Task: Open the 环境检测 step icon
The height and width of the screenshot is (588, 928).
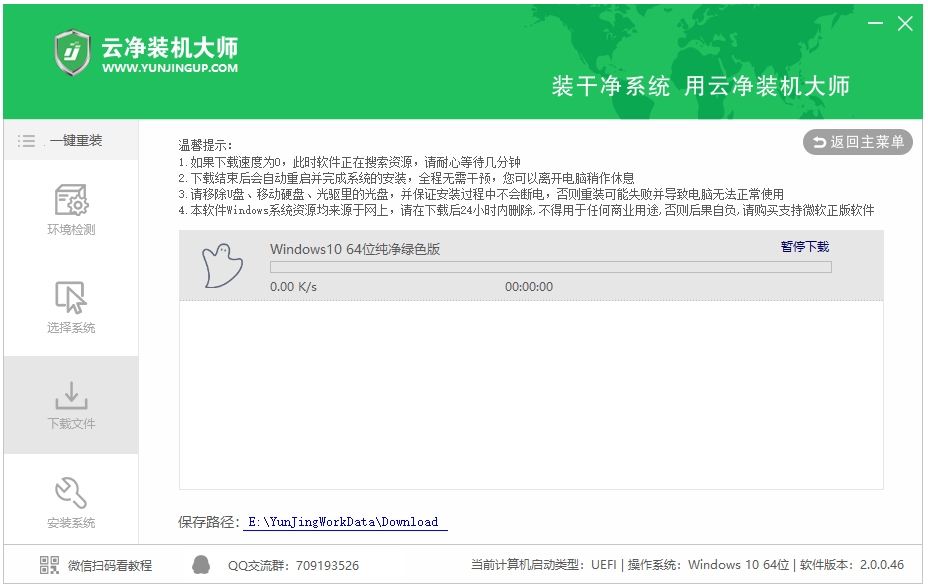Action: 72,200
